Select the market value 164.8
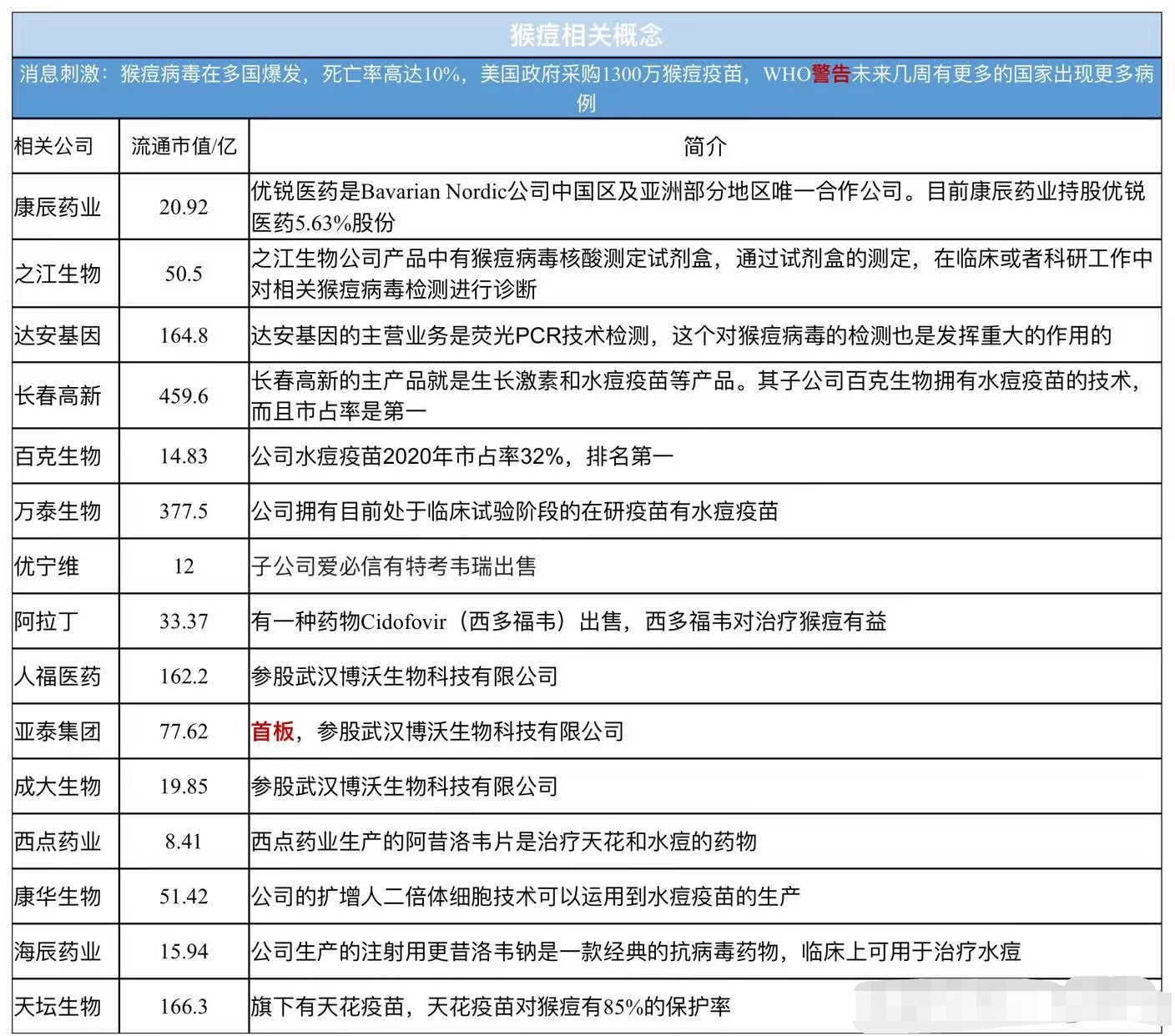Screen dimensions: 1175x1036 pos(184,335)
